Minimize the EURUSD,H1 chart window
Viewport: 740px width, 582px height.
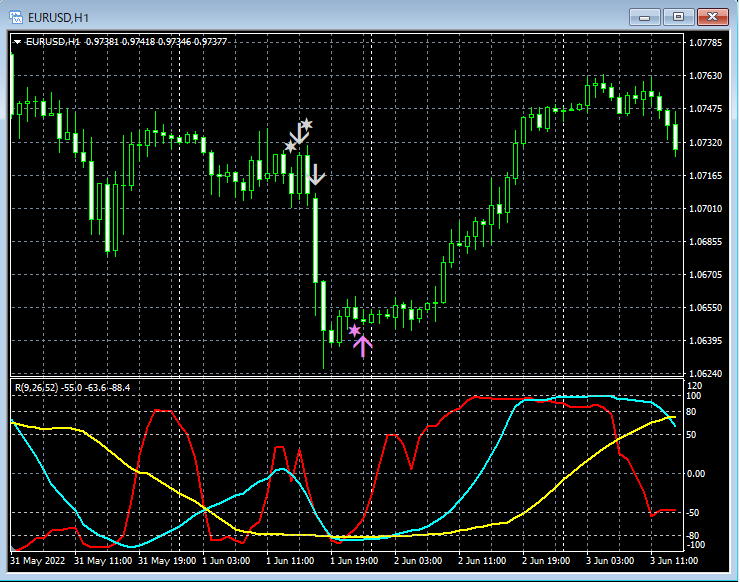[644, 17]
